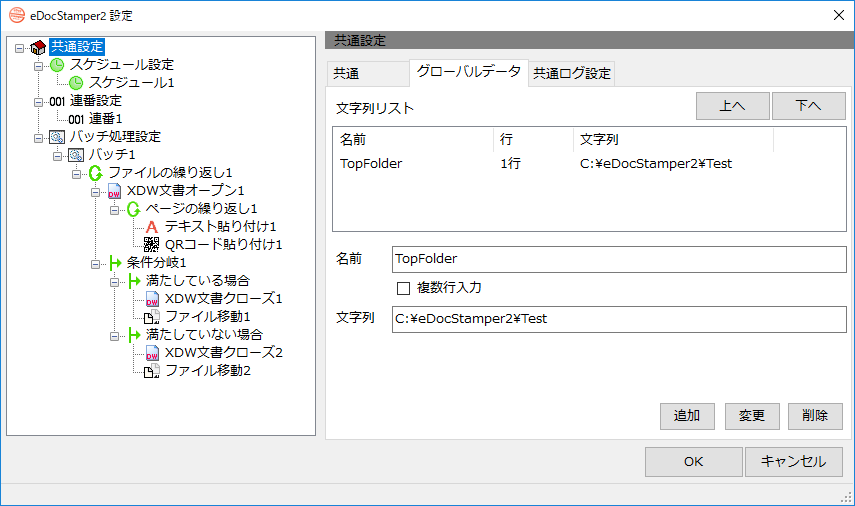Click the 名前 input field

pyautogui.click(x=619, y=259)
